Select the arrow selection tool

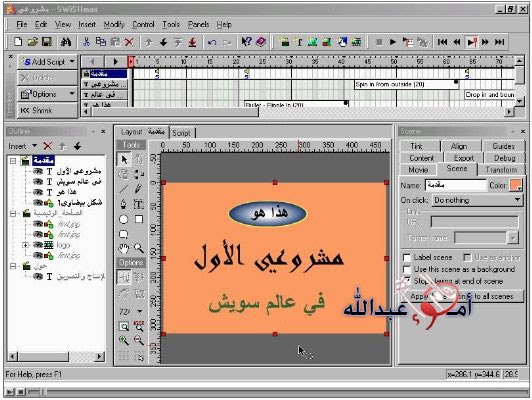pos(124,159)
